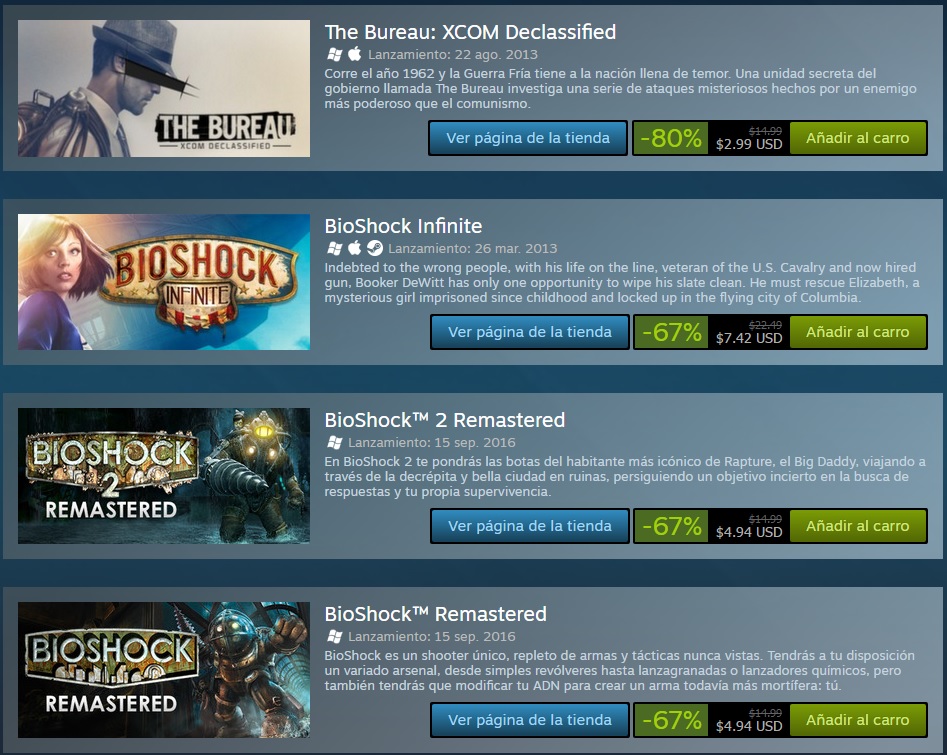
Task: Click Windows icon under BioShock 2 Remastered
Action: tap(334, 442)
